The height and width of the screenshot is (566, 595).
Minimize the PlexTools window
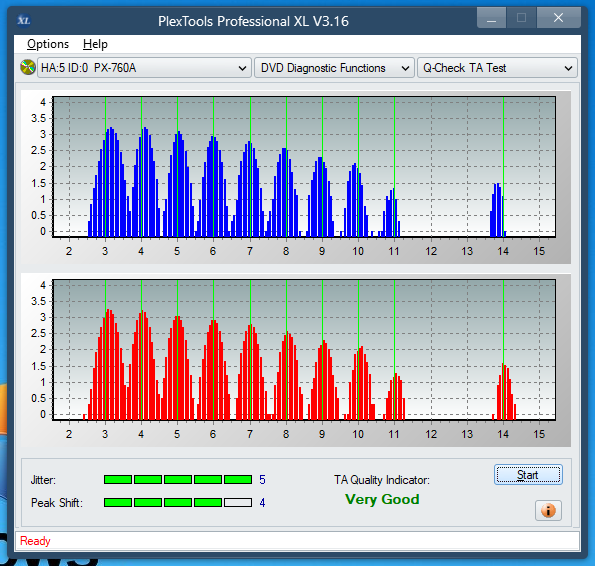coord(491,17)
